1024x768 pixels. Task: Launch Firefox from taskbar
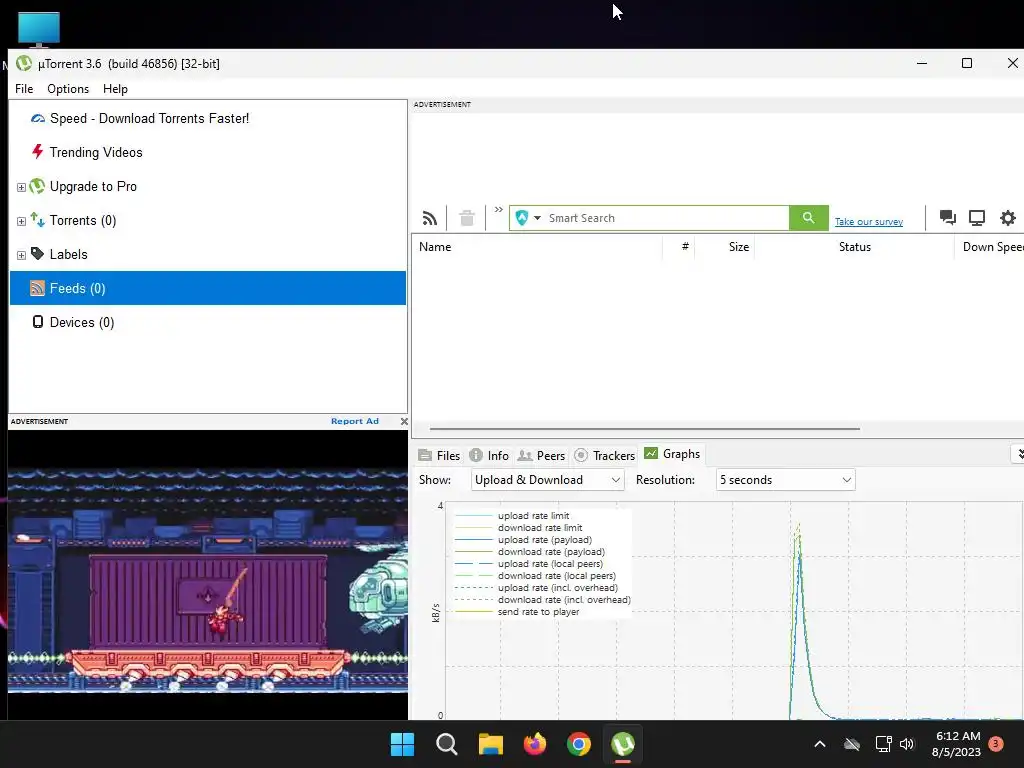(x=535, y=744)
